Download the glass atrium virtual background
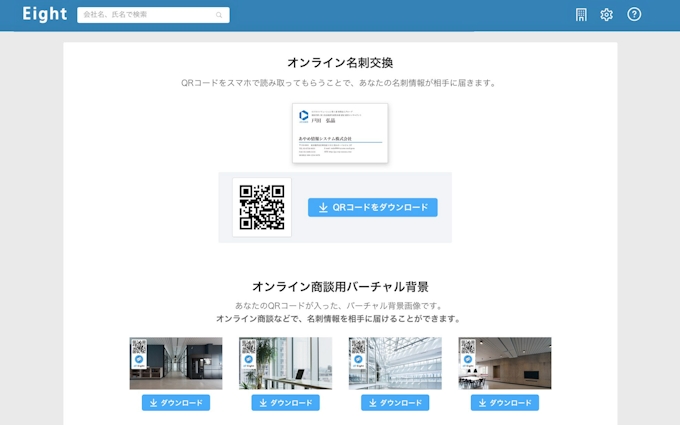Viewport: 680px width, 425px height. click(395, 403)
